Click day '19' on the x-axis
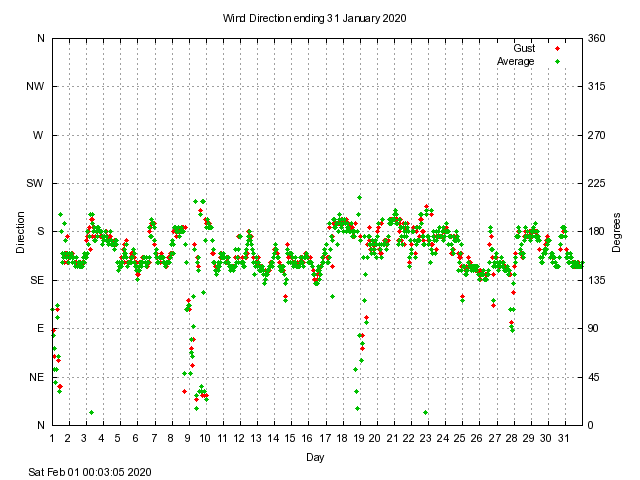 [x=359, y=438]
